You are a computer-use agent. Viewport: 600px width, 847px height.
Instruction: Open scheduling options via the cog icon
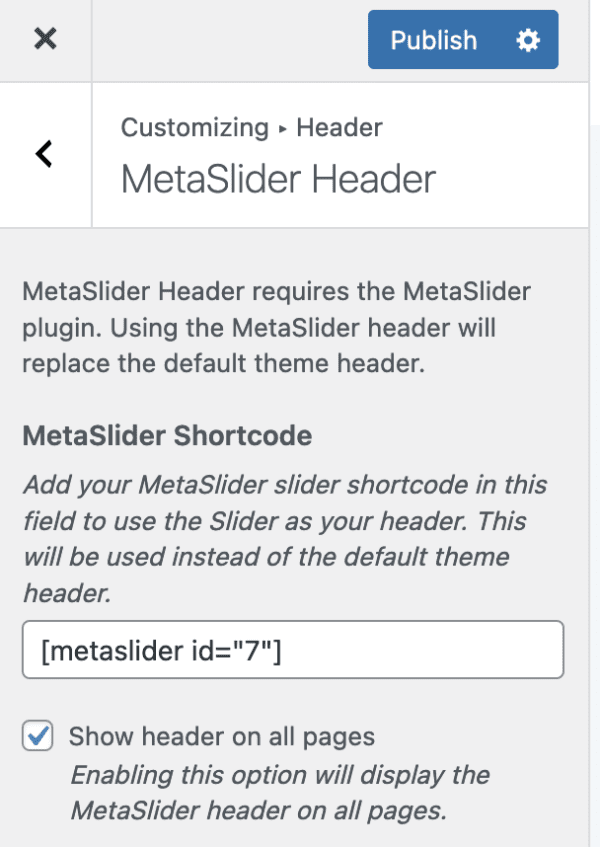click(x=528, y=40)
